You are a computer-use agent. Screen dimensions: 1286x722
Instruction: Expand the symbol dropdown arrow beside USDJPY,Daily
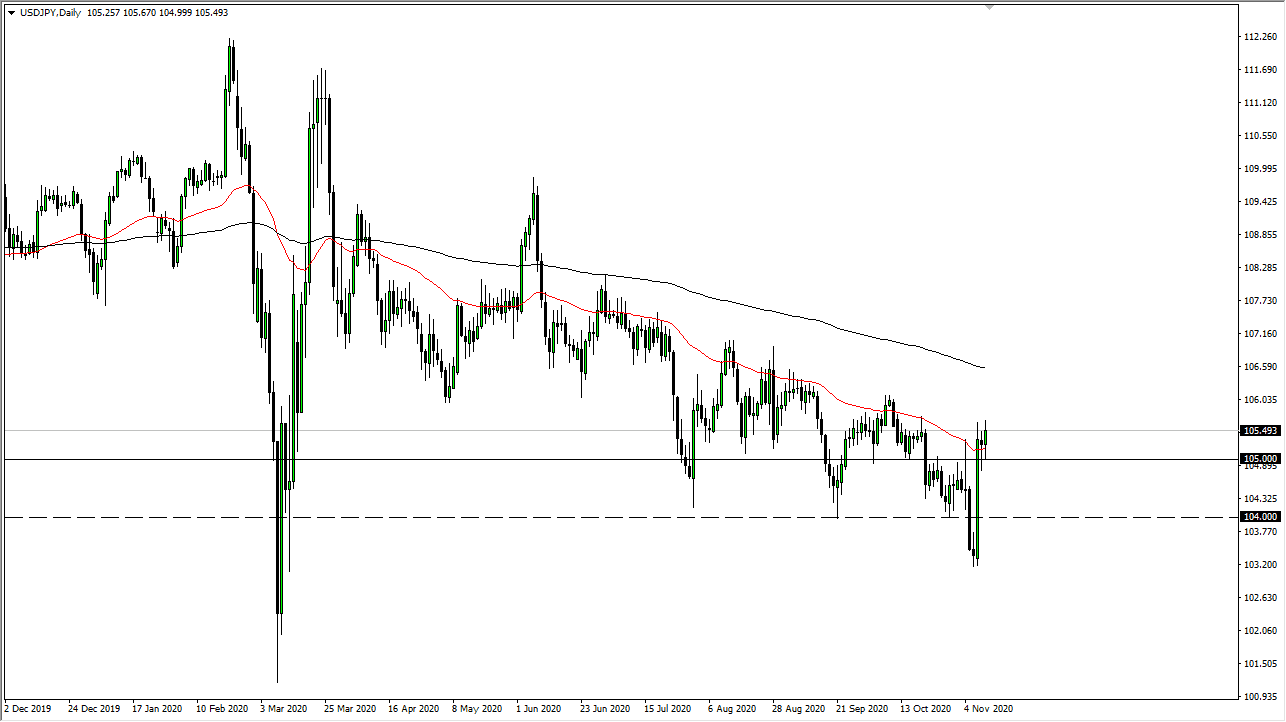tap(10, 13)
